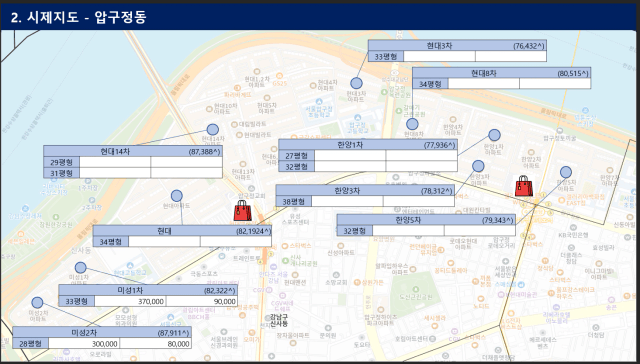
Task: Select the 29평형 cell
Action: click(62, 162)
